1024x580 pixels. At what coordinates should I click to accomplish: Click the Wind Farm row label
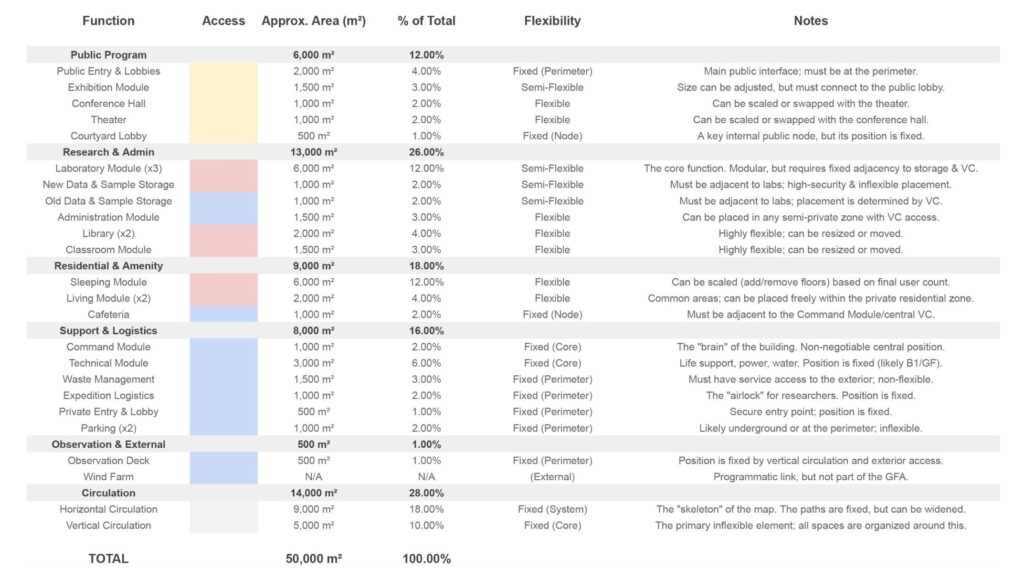click(x=108, y=477)
